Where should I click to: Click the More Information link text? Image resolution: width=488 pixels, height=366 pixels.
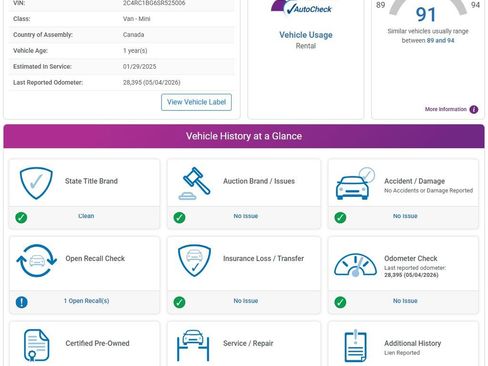click(x=446, y=109)
